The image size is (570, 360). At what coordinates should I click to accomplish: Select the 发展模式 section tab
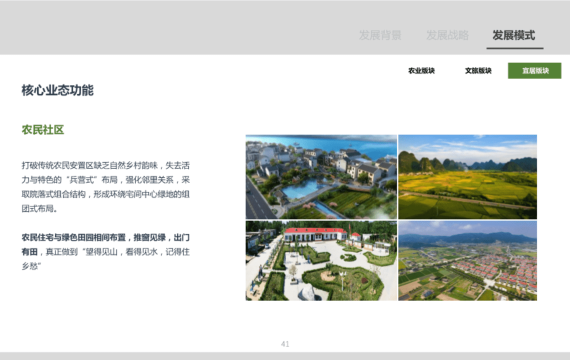514,35
